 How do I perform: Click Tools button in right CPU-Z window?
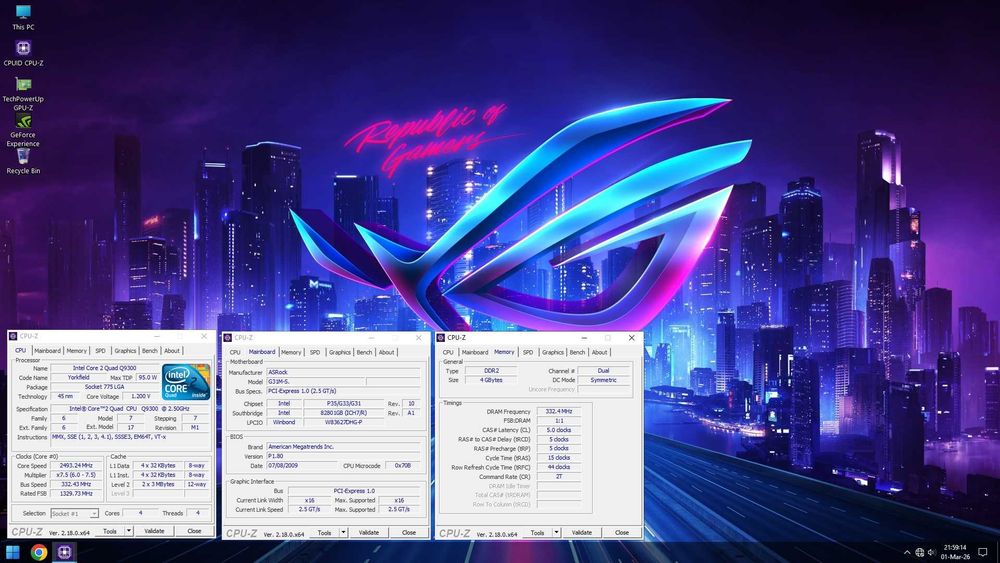pyautogui.click(x=538, y=532)
